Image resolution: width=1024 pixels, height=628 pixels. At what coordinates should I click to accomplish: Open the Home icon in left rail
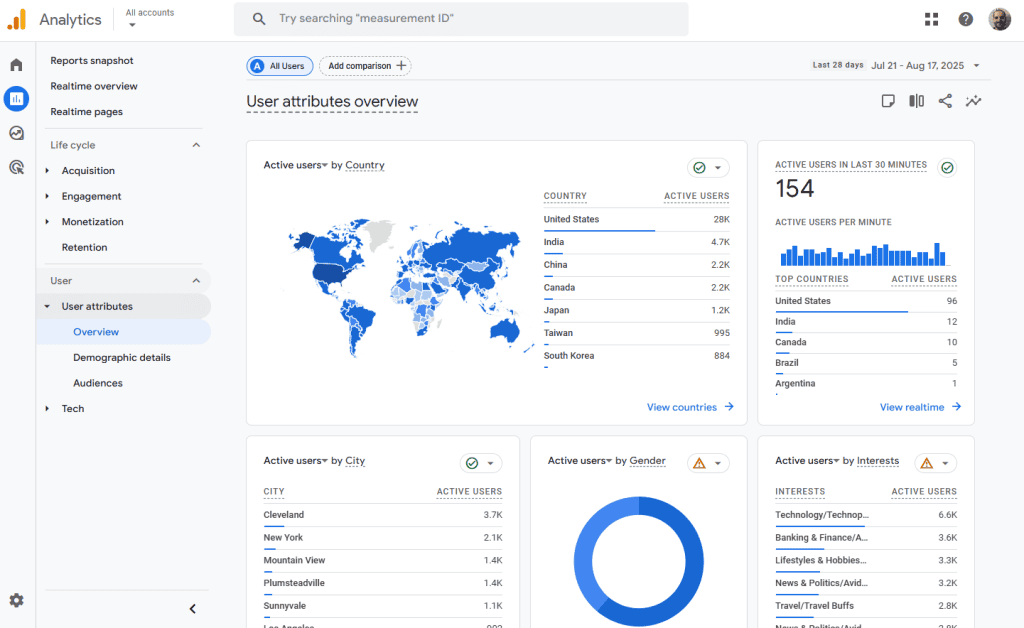pyautogui.click(x=16, y=65)
